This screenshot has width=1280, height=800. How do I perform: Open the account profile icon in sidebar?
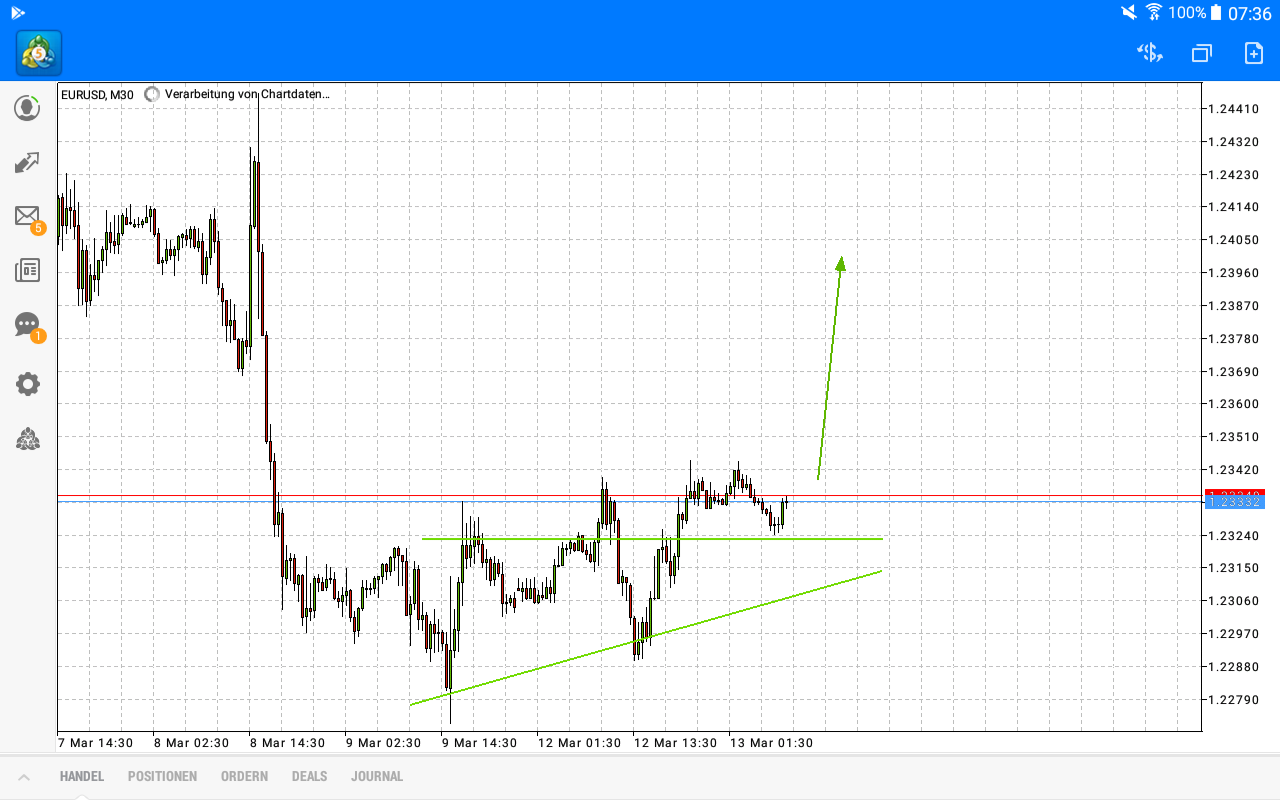pos(27,108)
